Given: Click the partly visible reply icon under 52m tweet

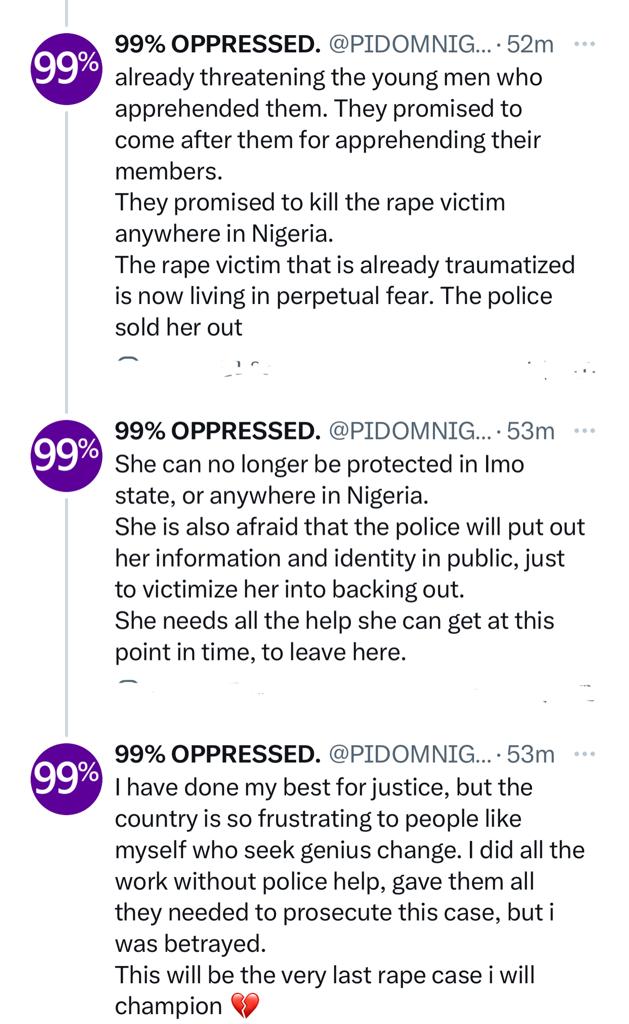Looking at the screenshot, I should [127, 361].
